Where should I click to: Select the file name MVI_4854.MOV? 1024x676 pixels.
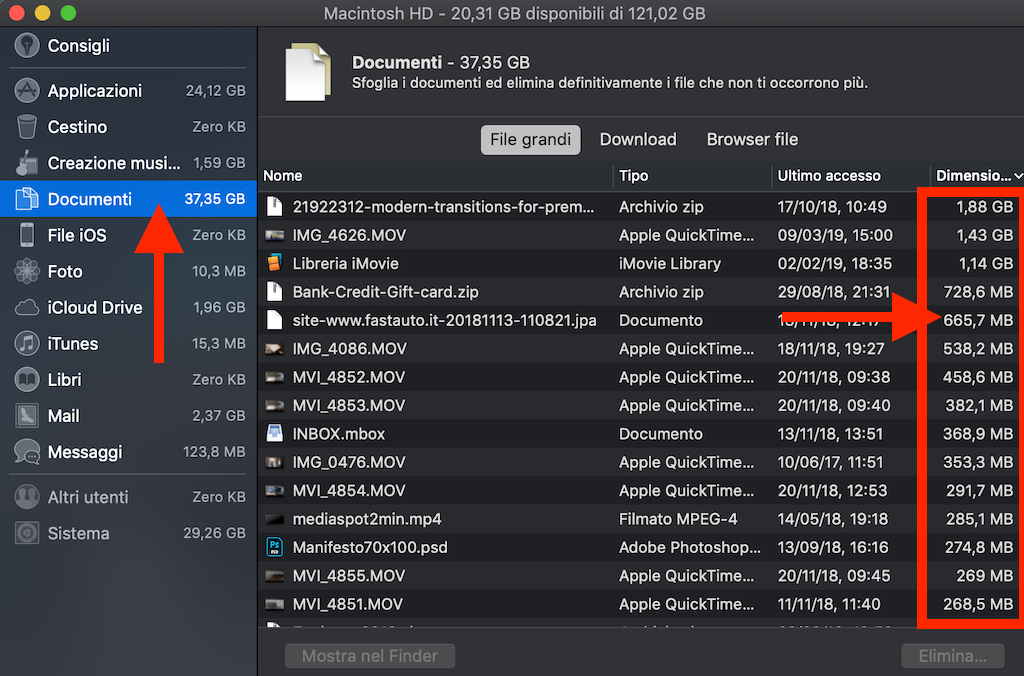tap(349, 491)
